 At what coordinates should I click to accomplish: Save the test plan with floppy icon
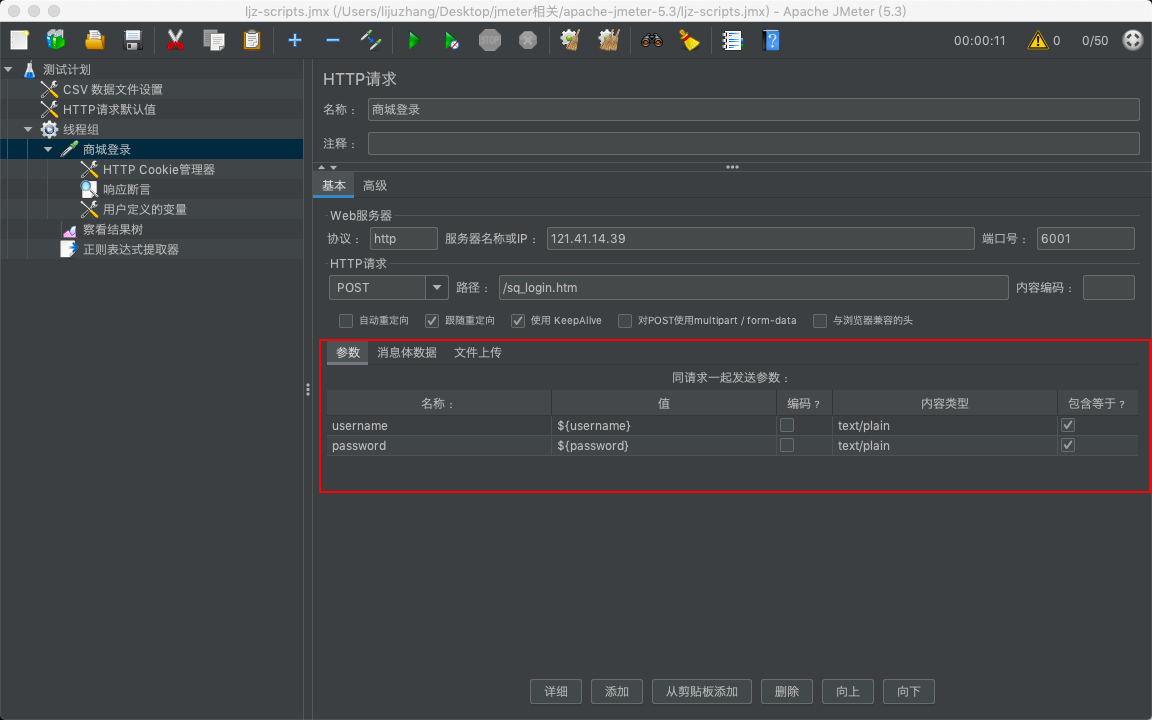pyautogui.click(x=133, y=40)
